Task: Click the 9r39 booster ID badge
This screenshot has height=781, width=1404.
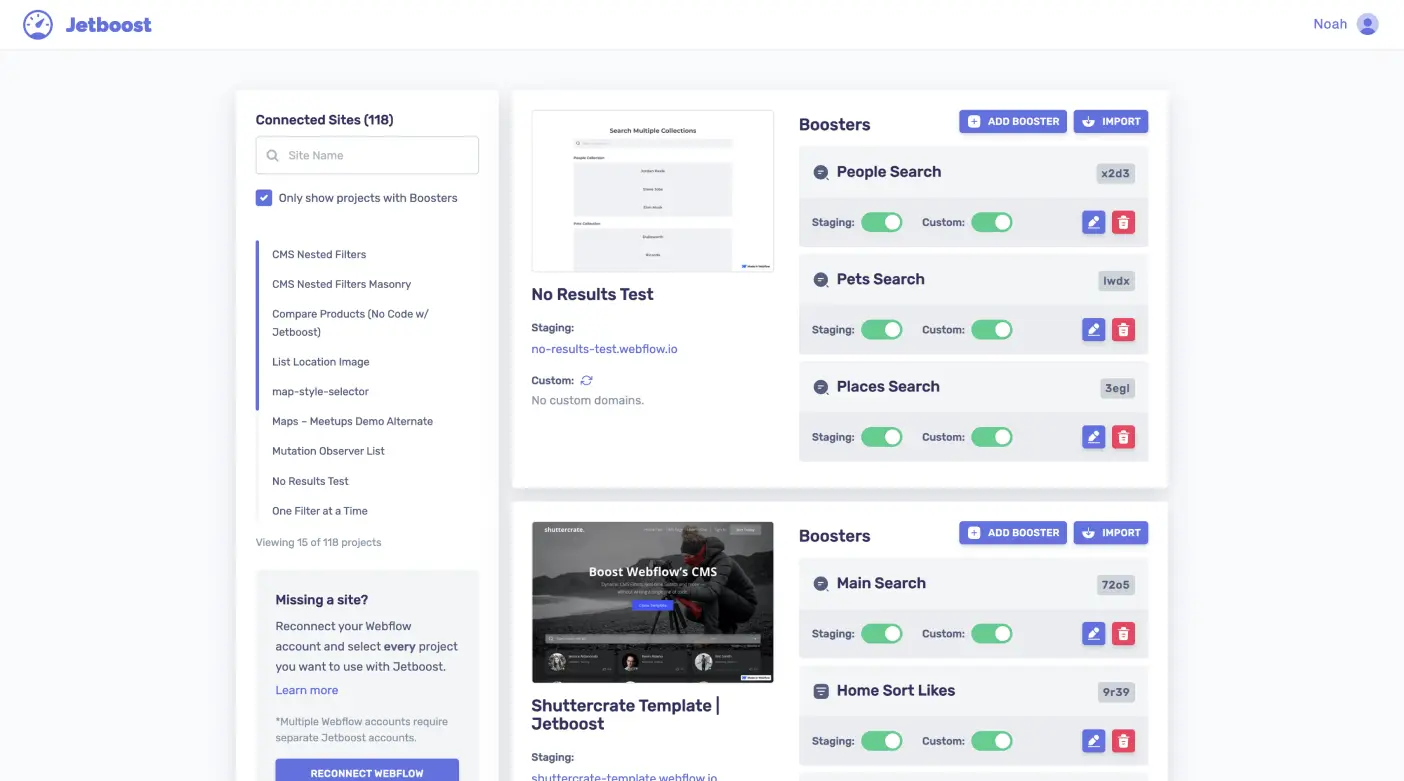Action: pyautogui.click(x=1116, y=692)
